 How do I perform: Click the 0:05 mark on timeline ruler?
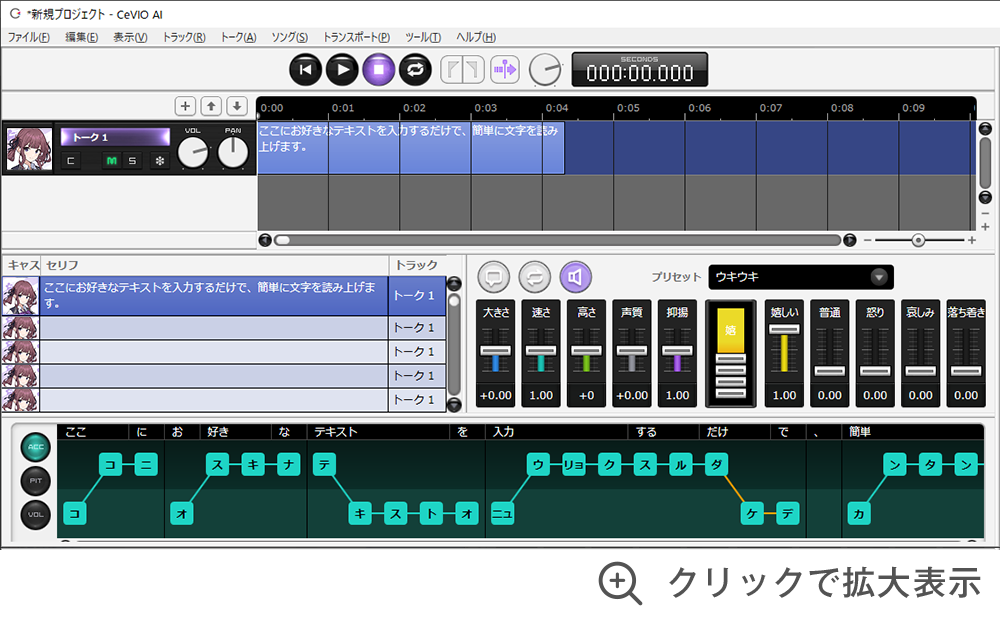coord(628,108)
